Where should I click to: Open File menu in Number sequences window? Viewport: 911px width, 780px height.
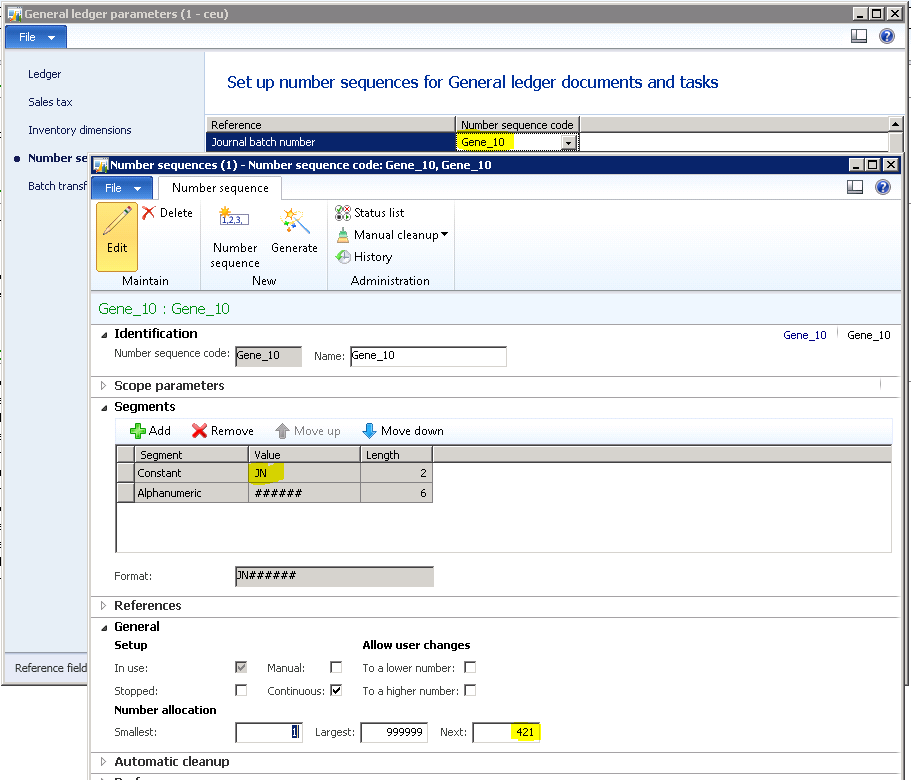click(x=121, y=188)
